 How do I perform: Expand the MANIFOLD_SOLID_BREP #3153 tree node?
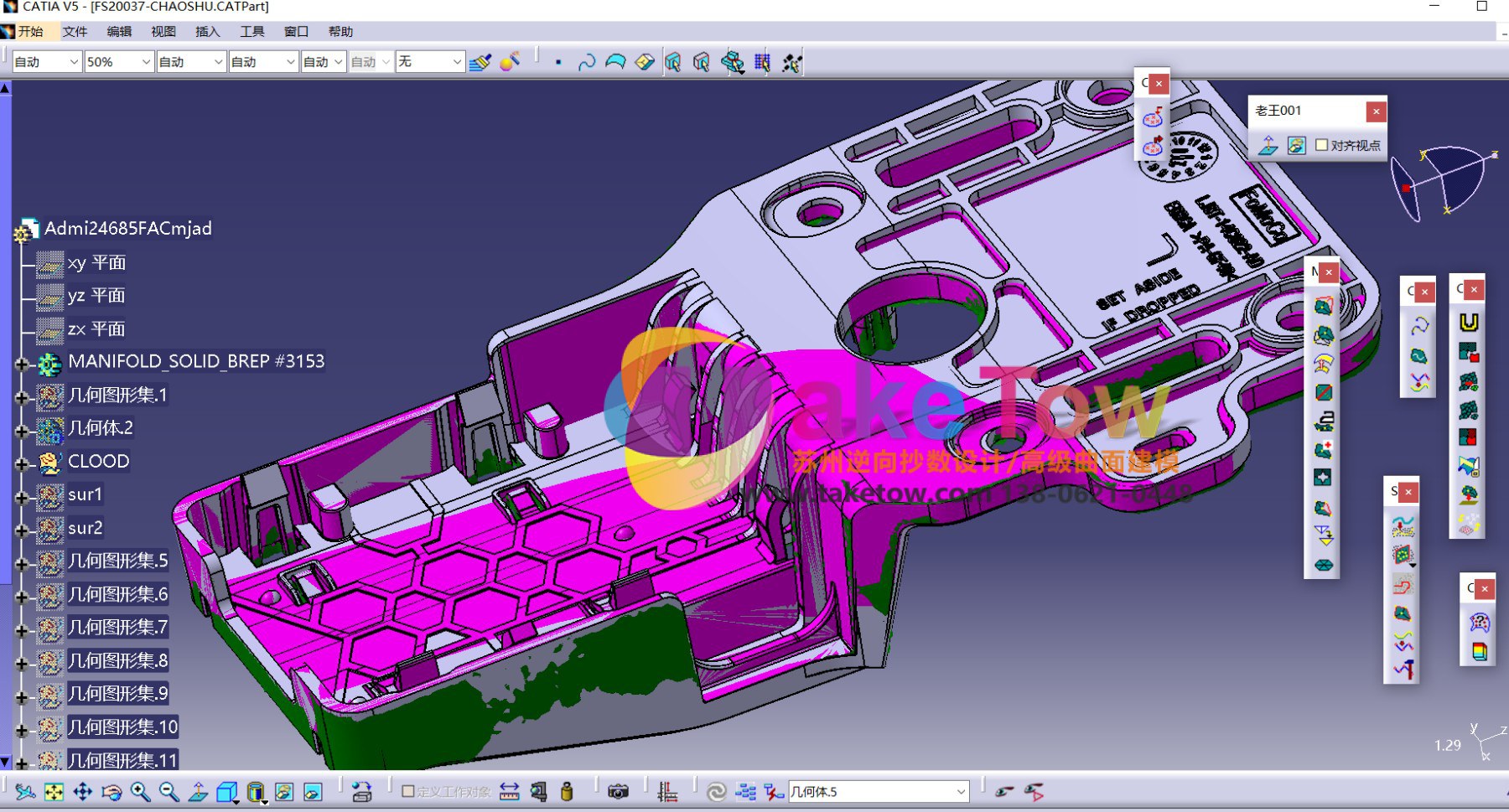click(x=22, y=364)
